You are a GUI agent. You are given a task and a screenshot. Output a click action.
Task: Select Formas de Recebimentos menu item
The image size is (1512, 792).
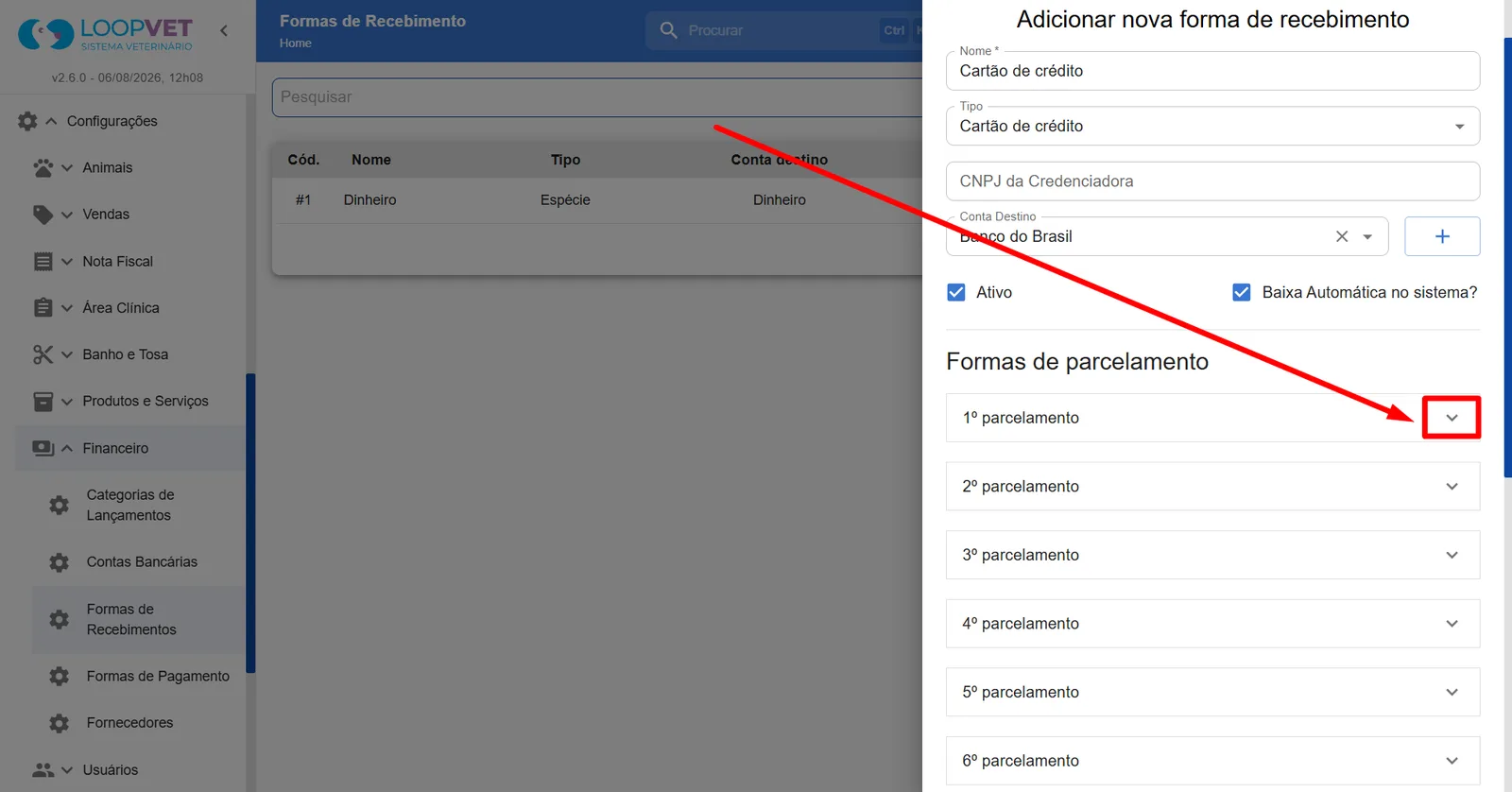[x=139, y=620]
